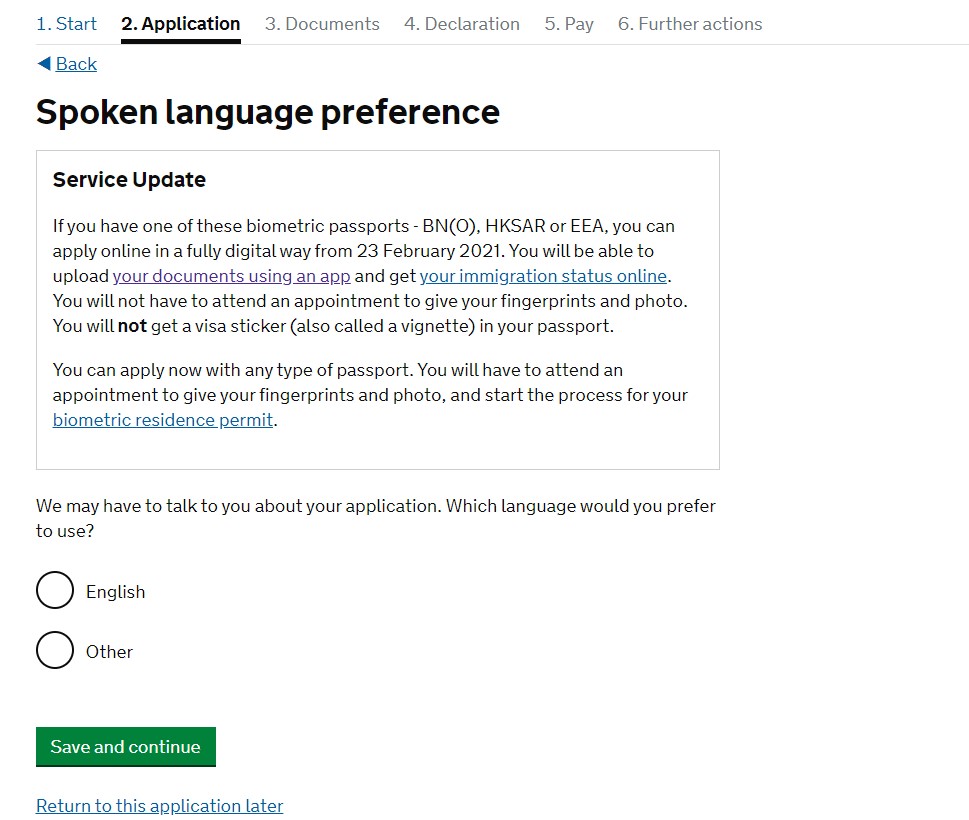Screen dimensions: 969x820
Task: Select the English radio button
Action: 55,591
